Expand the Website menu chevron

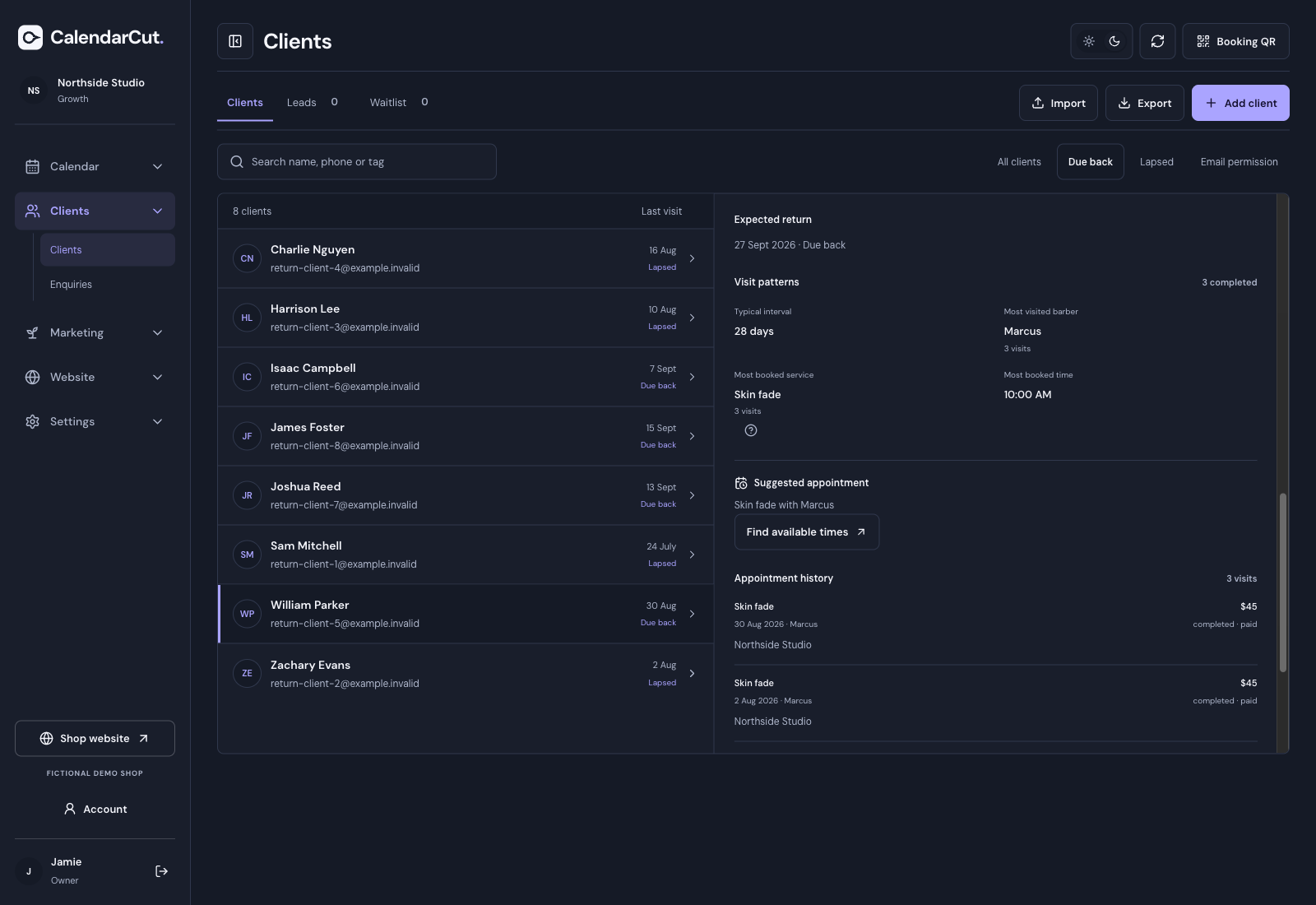(157, 378)
